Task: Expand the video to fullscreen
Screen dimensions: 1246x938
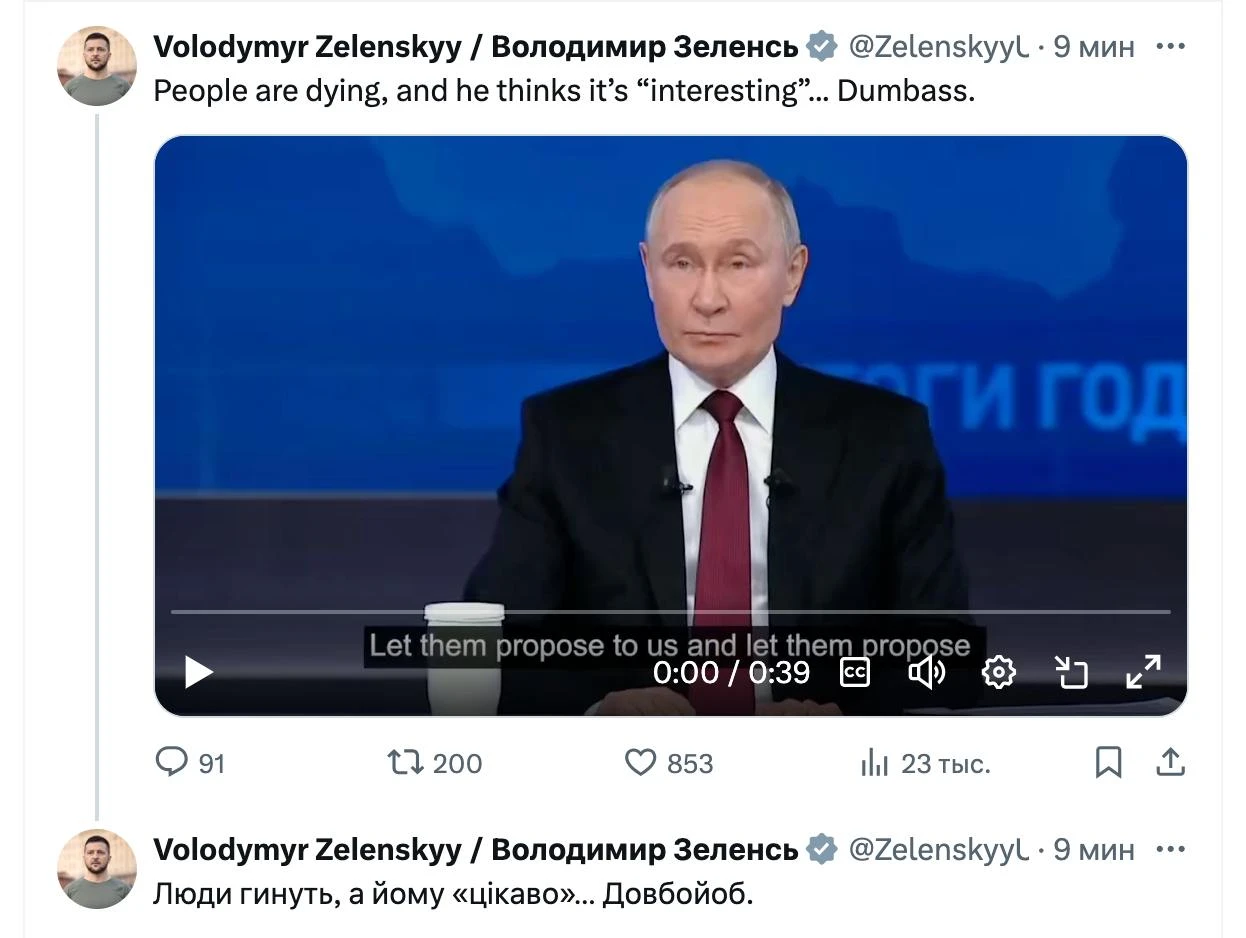Action: click(1143, 672)
